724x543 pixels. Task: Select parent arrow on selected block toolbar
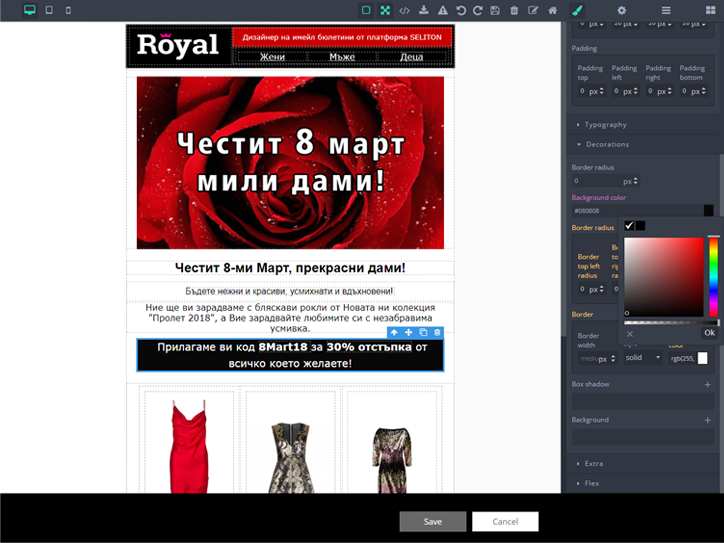pos(394,332)
